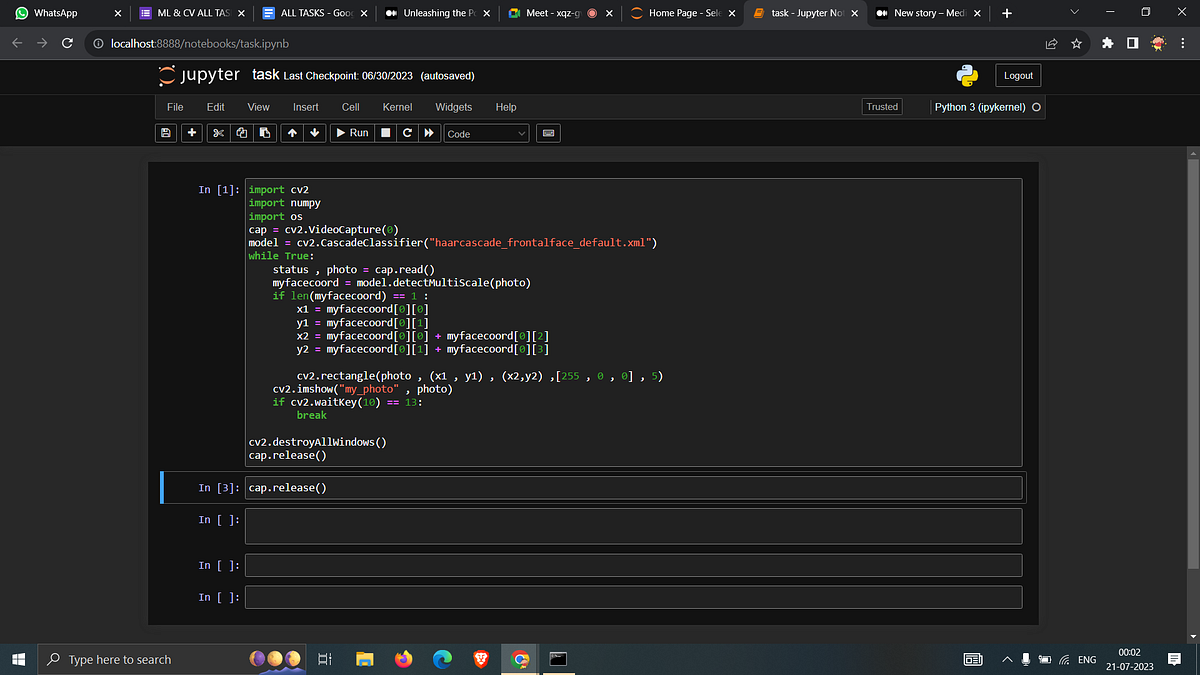Open the Kernel menu
1200x675 pixels.
[397, 107]
